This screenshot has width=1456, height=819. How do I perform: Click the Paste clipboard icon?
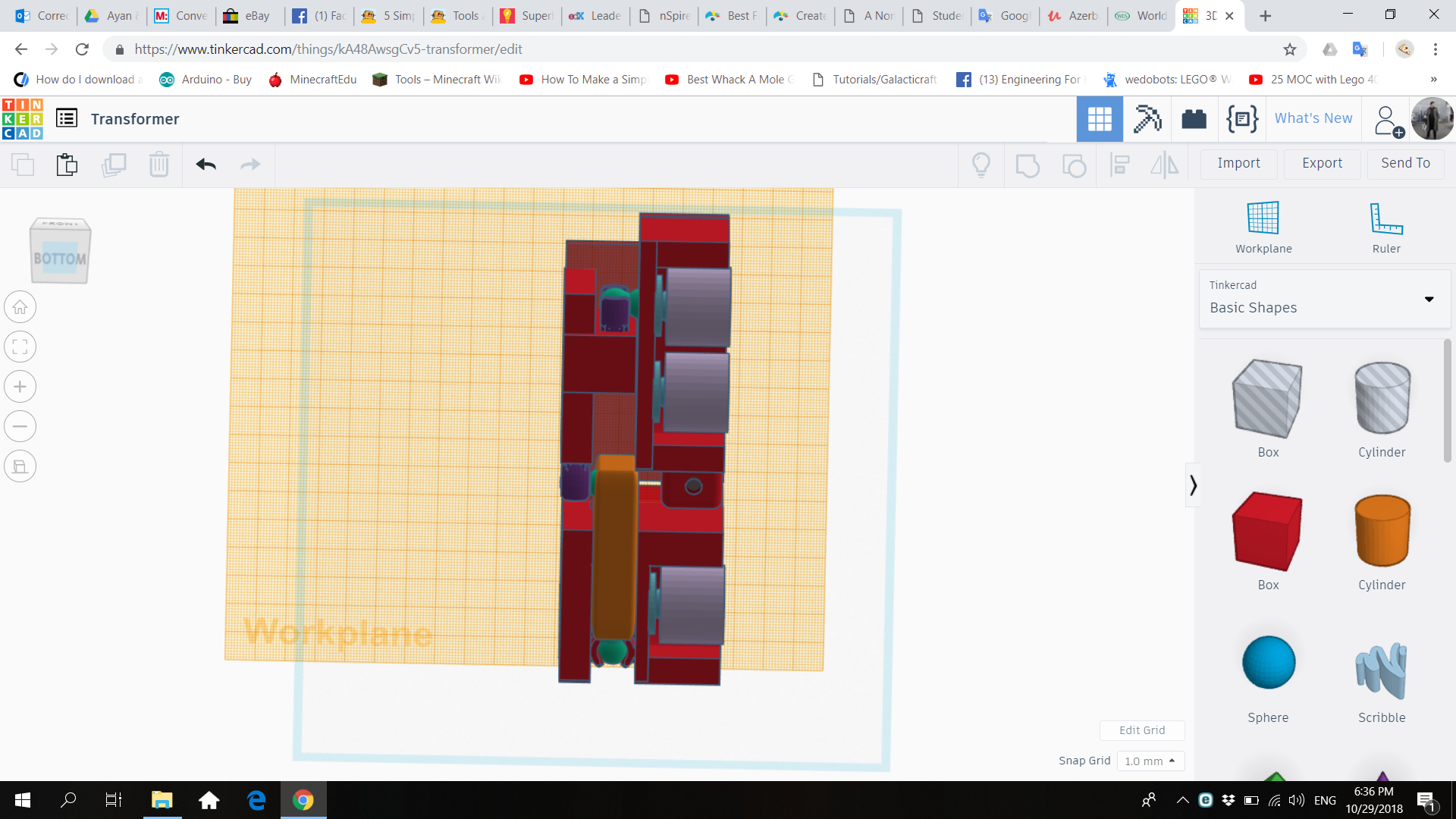67,164
